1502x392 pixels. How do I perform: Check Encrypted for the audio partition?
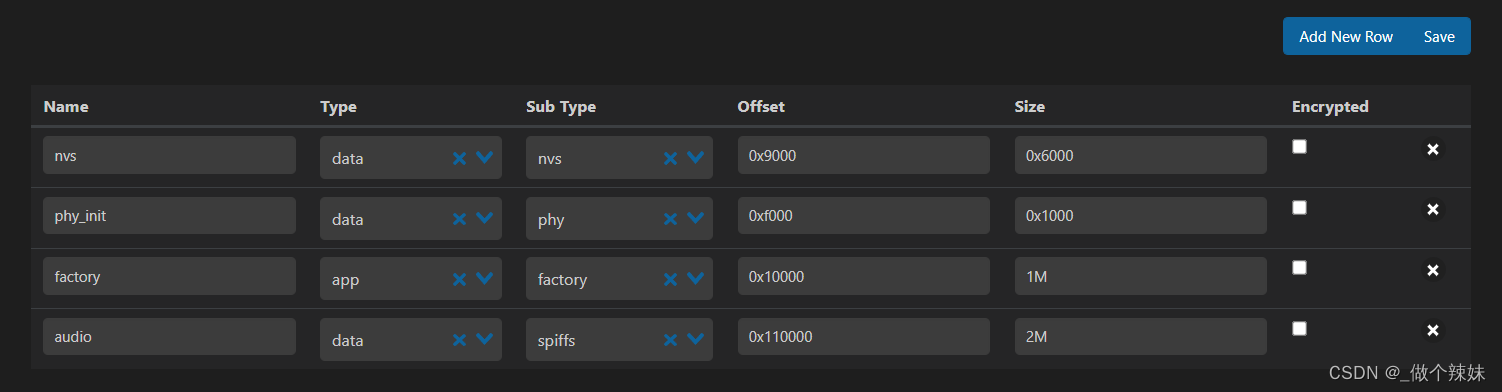[1299, 328]
